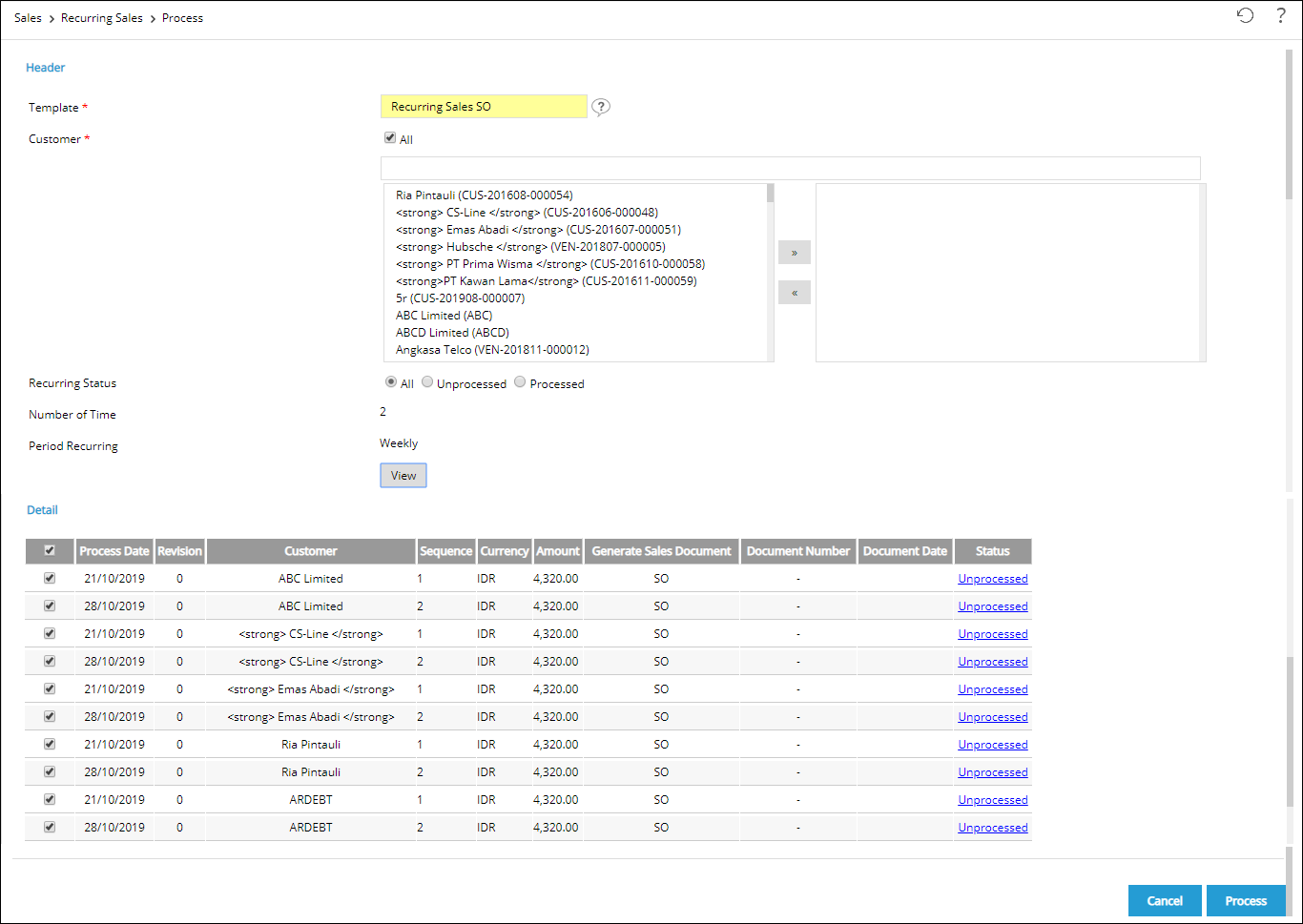Screen dimensions: 1303x924
Task: Click the customer search input box
Action: (790, 168)
